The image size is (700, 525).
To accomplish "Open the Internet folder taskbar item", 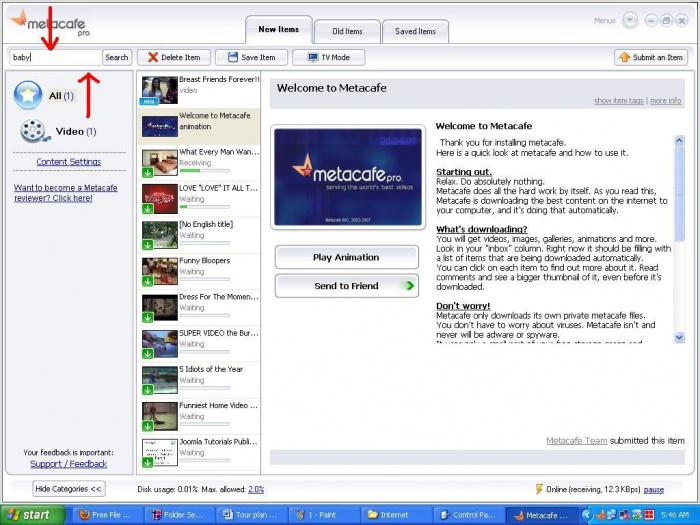I will tap(396, 515).
